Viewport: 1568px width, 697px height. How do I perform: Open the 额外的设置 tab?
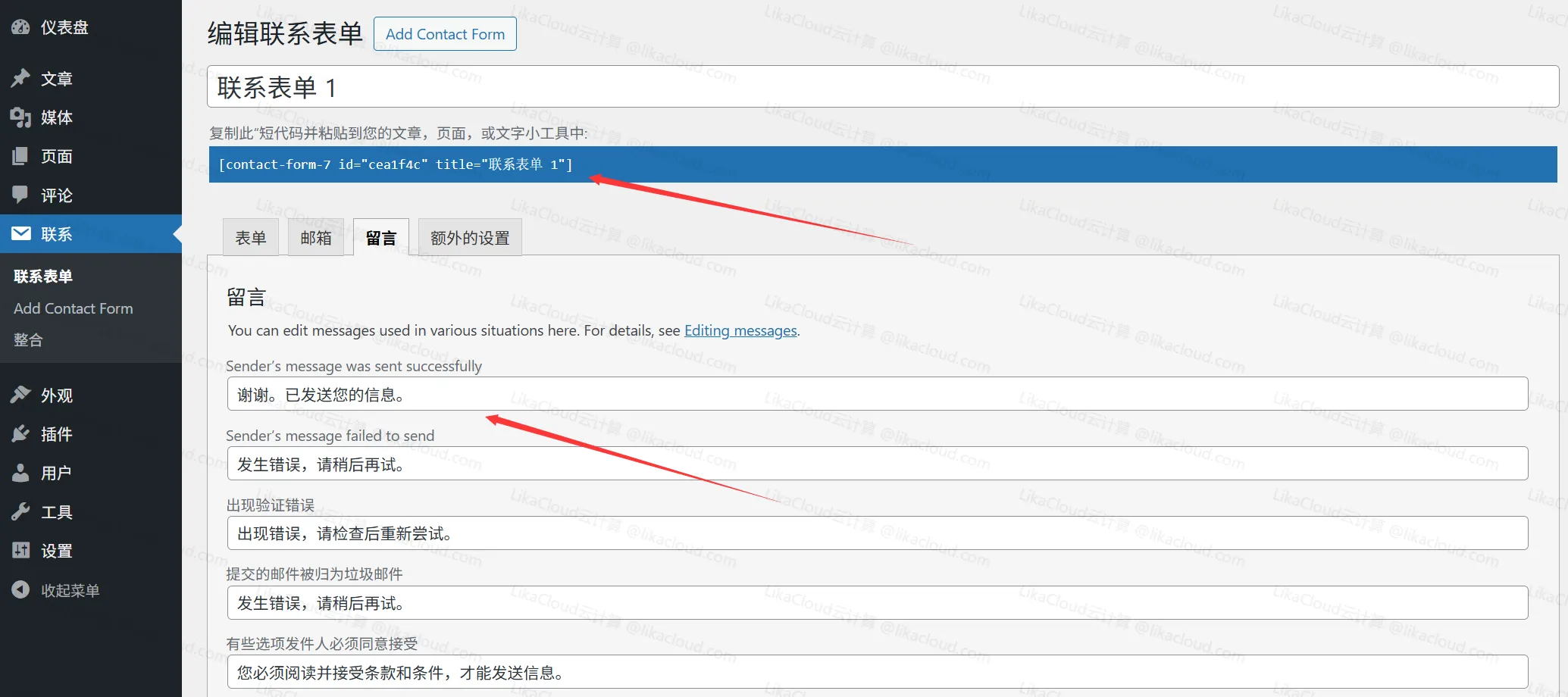pos(469,237)
